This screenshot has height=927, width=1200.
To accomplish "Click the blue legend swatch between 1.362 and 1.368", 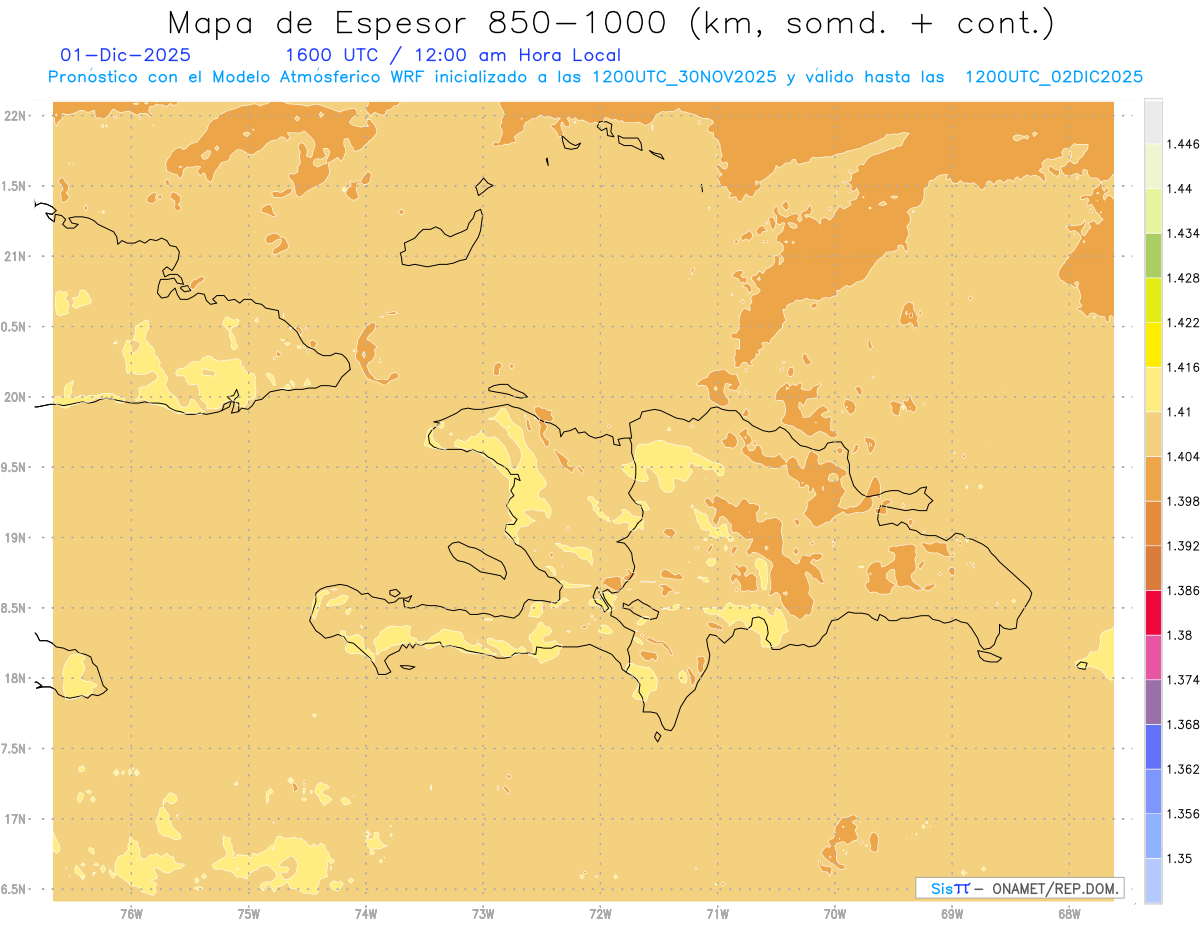I will [1153, 746].
